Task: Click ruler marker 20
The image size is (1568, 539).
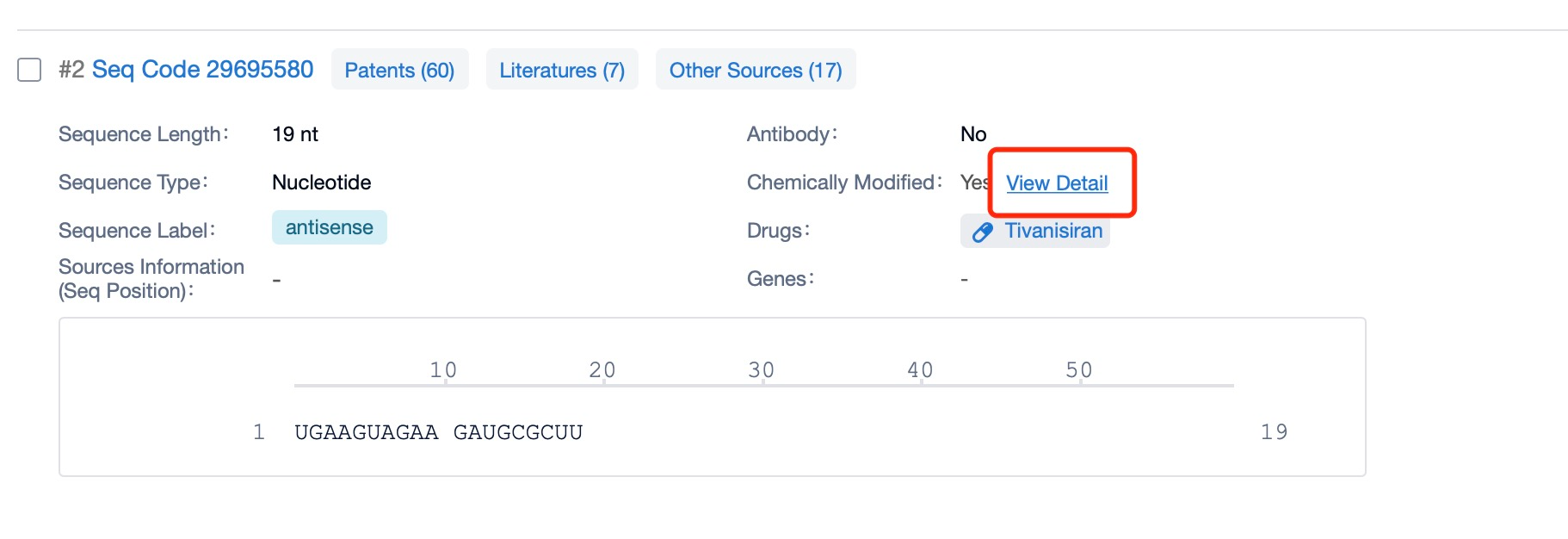Action: tap(602, 370)
